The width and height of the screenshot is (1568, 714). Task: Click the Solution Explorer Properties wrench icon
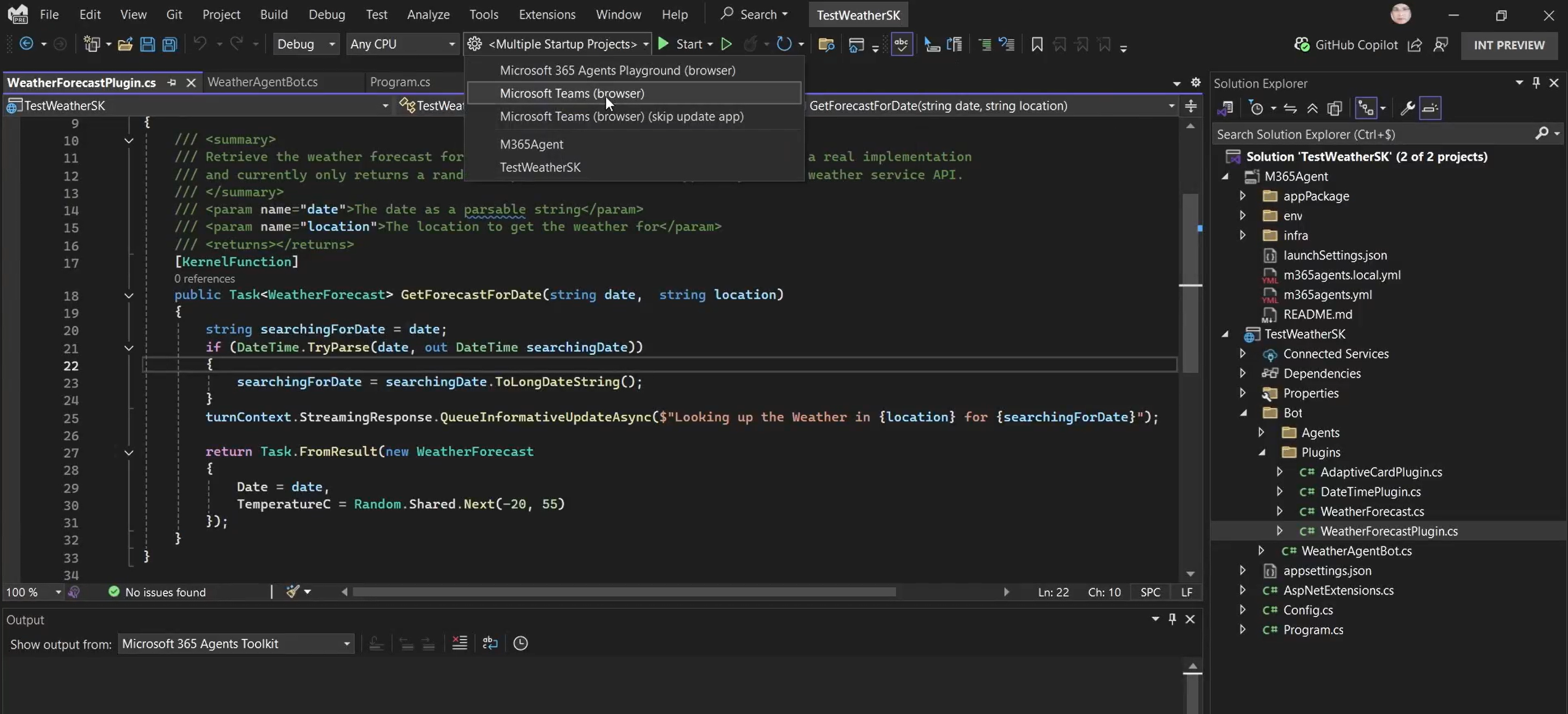point(1407,108)
